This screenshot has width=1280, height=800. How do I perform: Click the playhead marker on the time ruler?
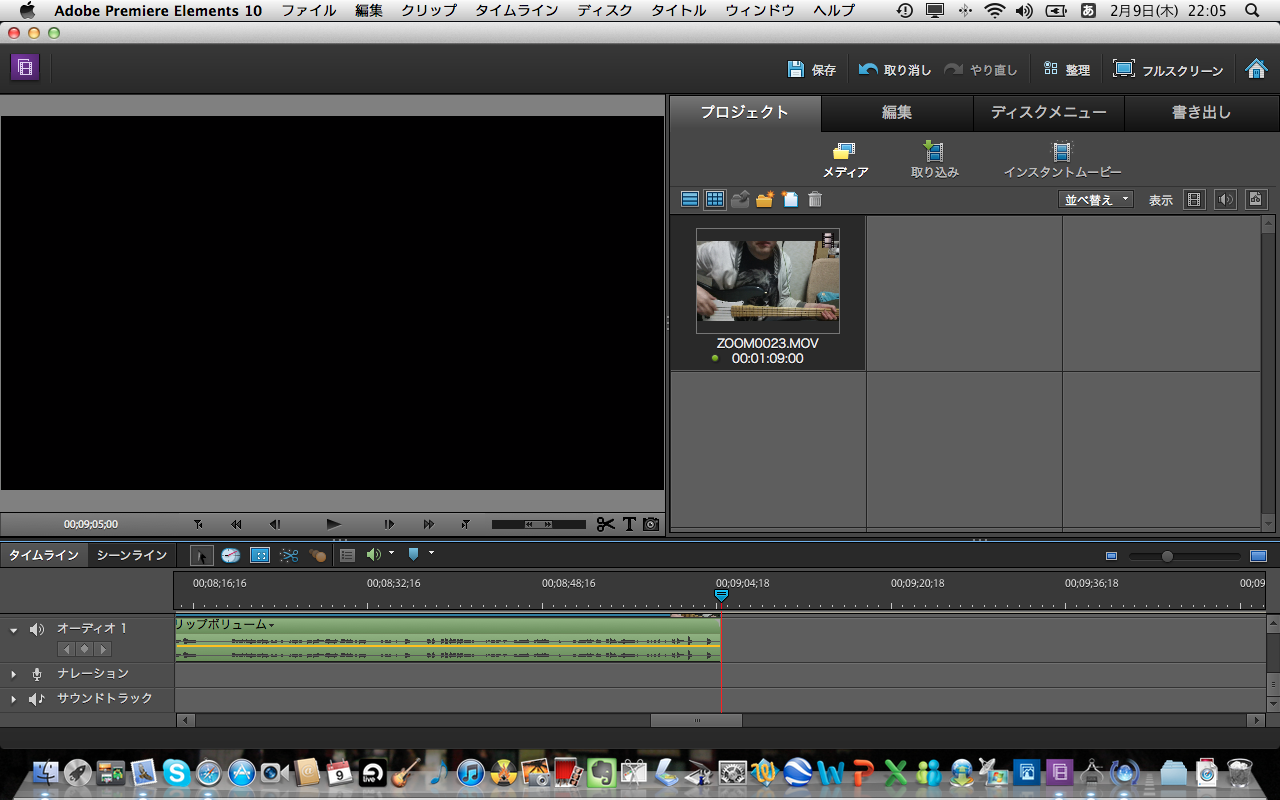pyautogui.click(x=721, y=595)
